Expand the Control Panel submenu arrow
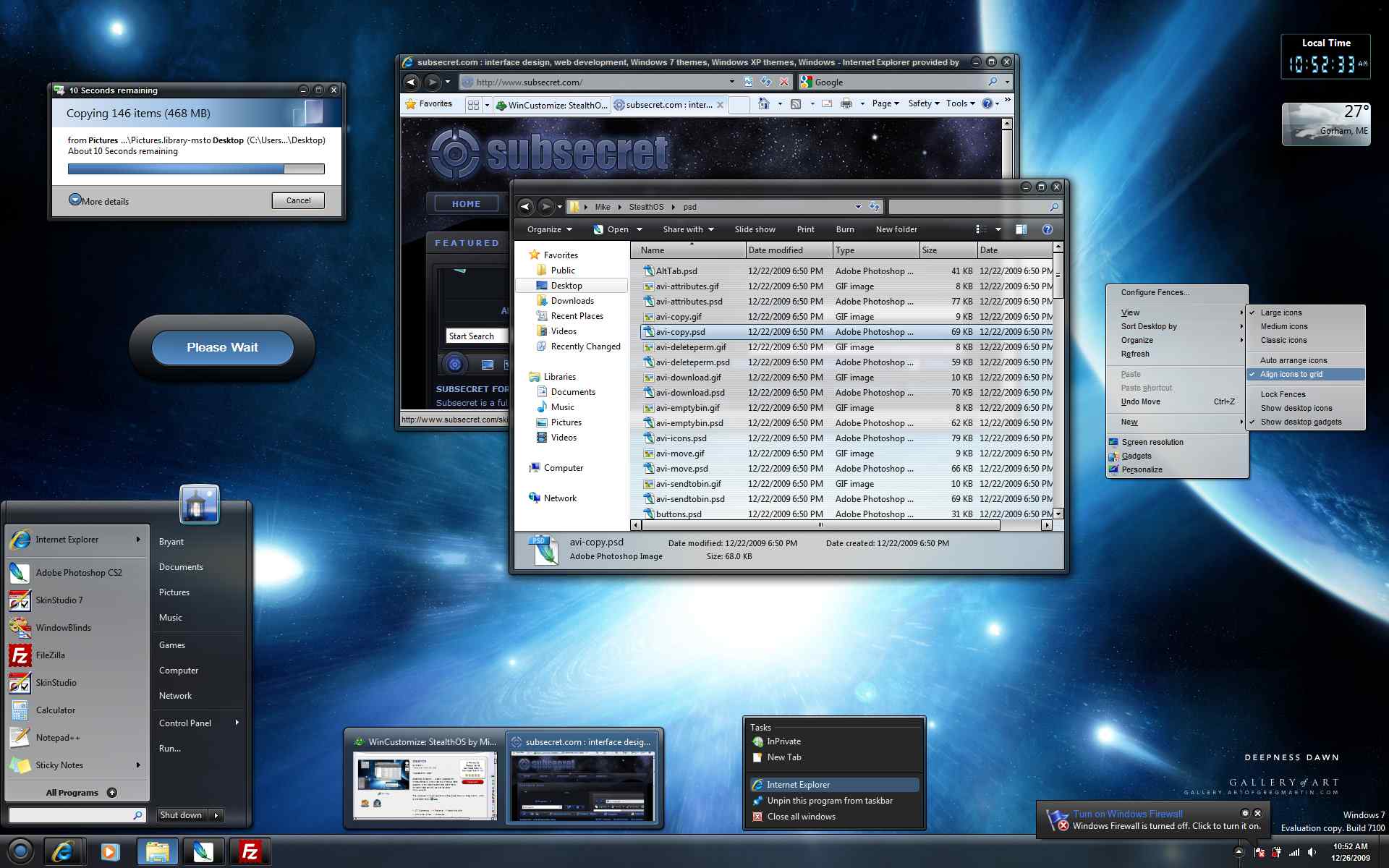This screenshot has height=868, width=1389. [x=237, y=723]
